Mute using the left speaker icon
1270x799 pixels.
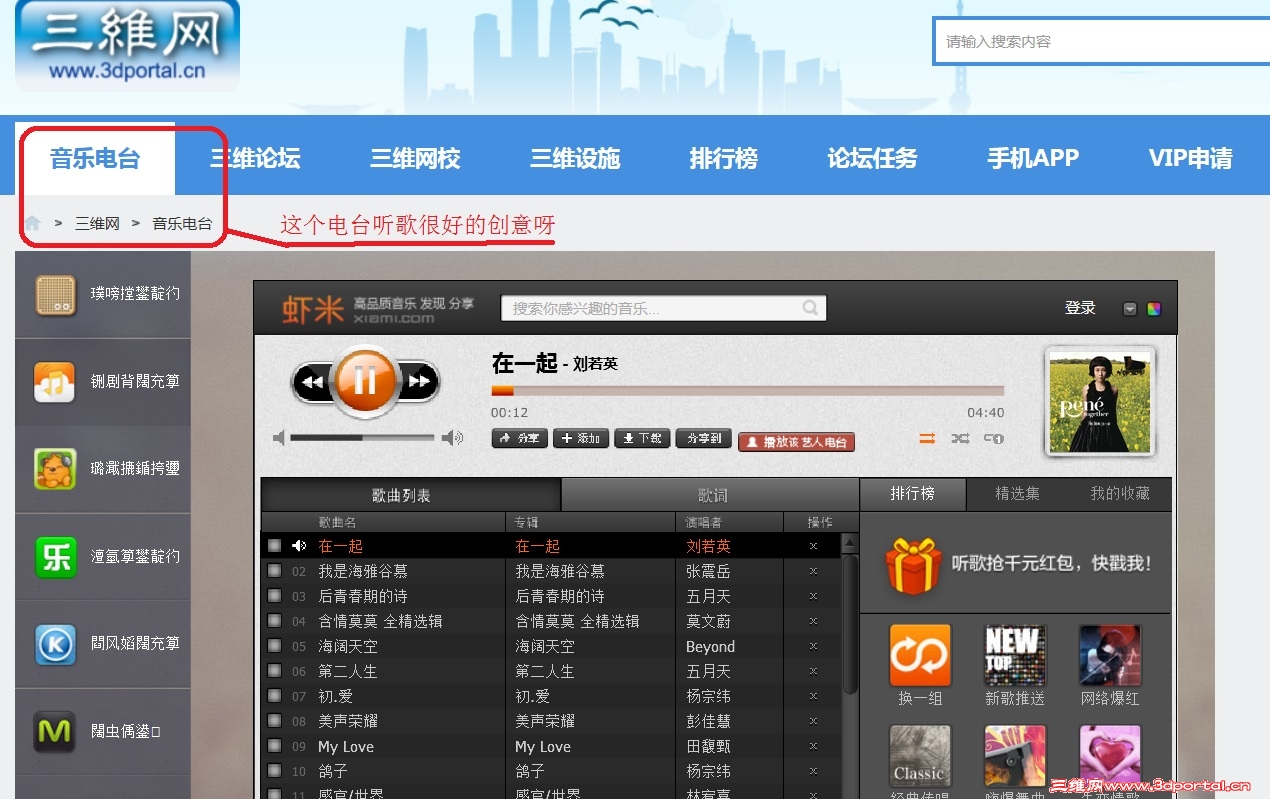(279, 437)
